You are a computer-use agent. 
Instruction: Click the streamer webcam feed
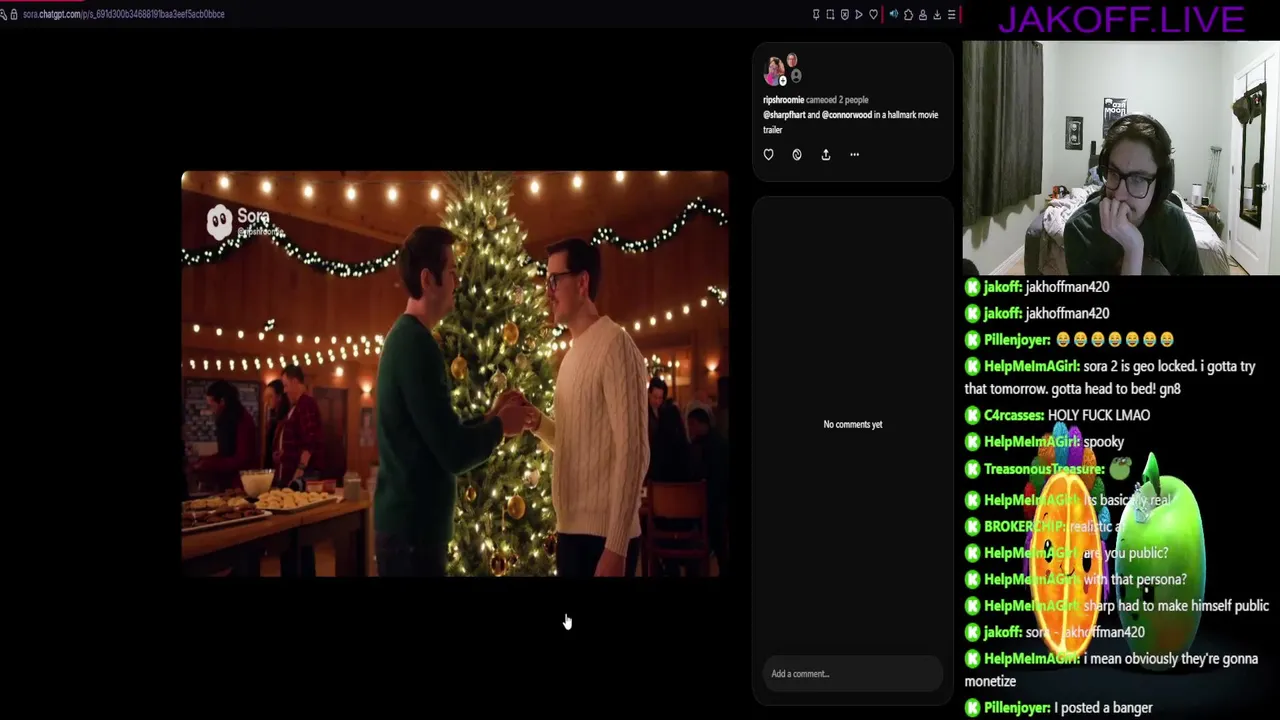coord(1121,158)
